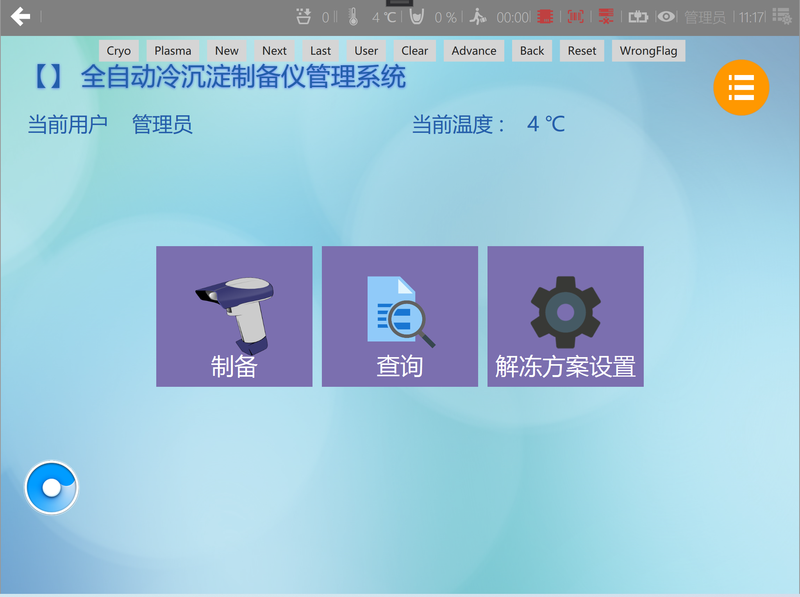The width and height of the screenshot is (800, 597).
Task: Click the Clear button
Action: [415, 51]
